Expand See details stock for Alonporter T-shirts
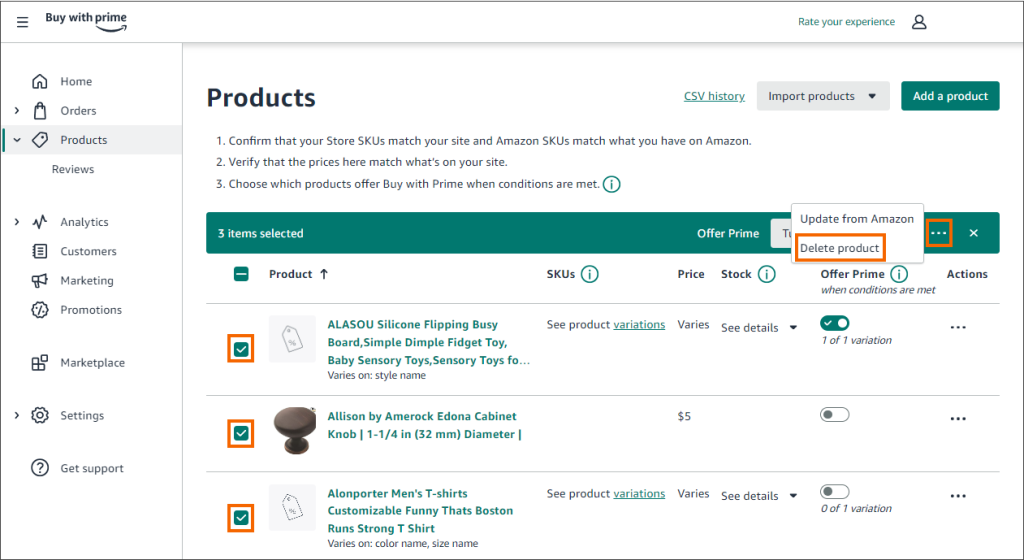This screenshot has width=1024, height=560. [x=759, y=496]
